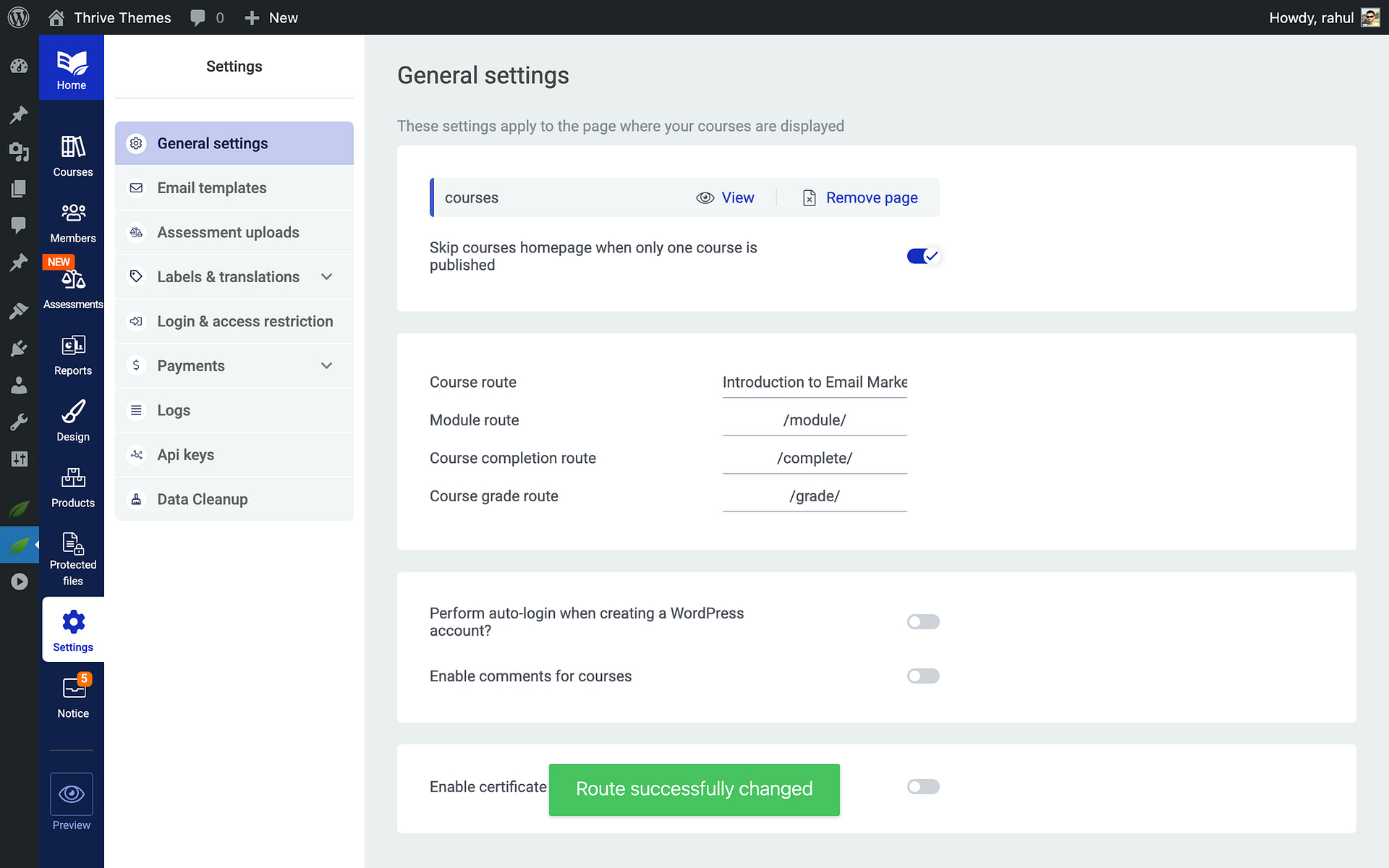1389x868 pixels.
Task: Enable auto-login when creating a WordPress account
Action: pos(922,621)
